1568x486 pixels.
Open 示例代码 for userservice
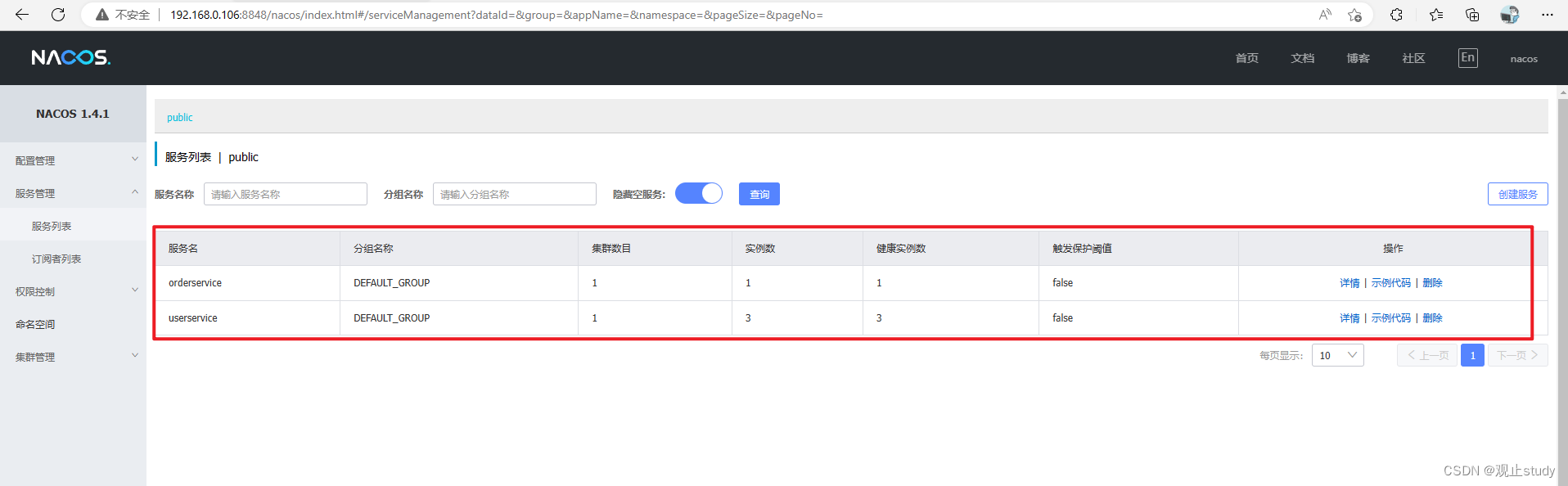(x=1391, y=318)
